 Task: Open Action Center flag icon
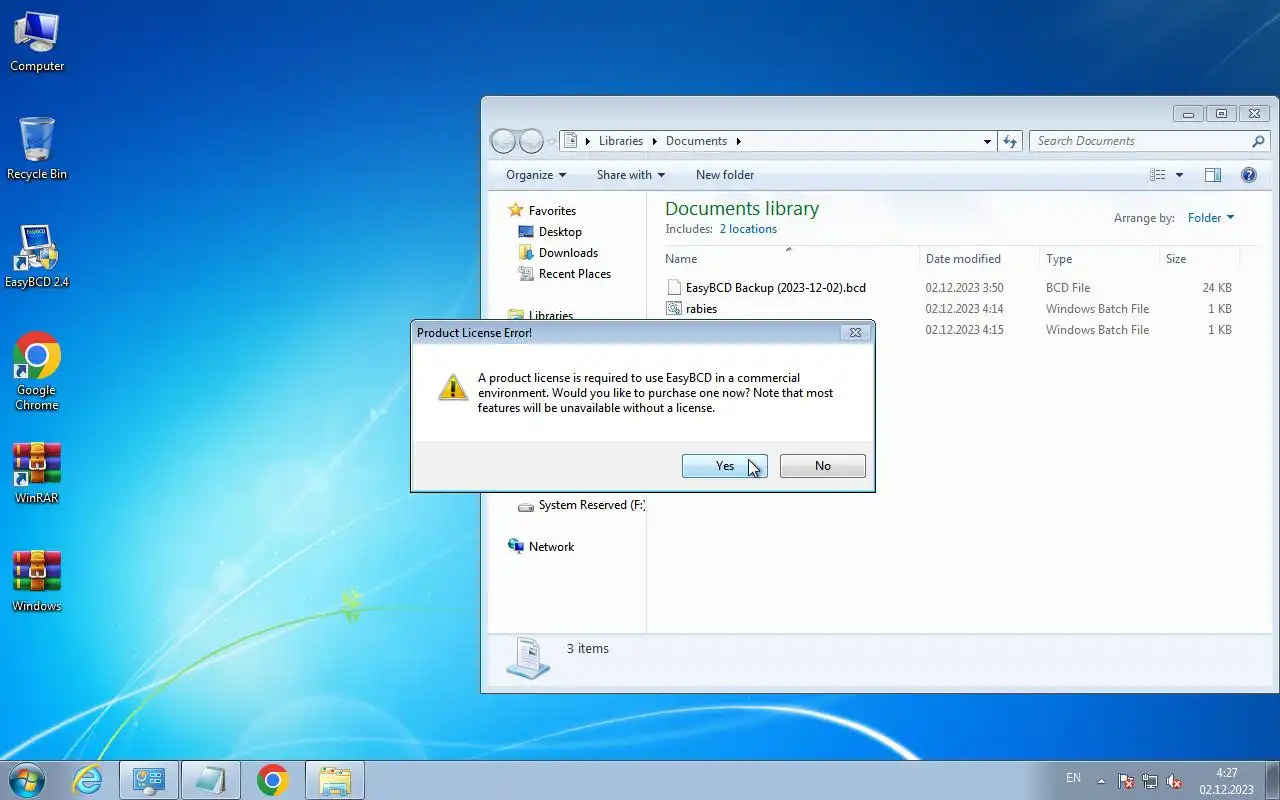click(1126, 781)
